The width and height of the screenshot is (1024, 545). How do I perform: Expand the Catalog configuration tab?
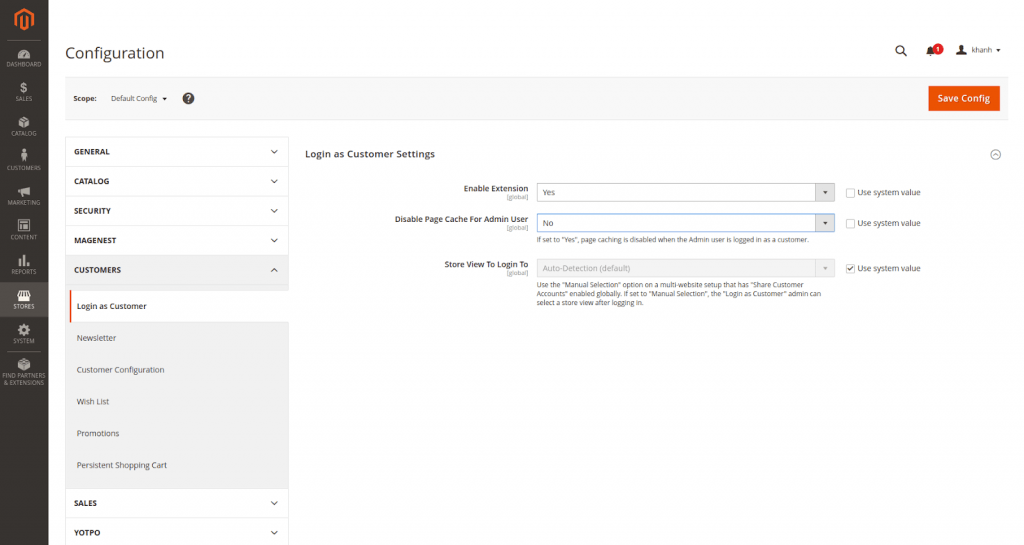tap(176, 181)
